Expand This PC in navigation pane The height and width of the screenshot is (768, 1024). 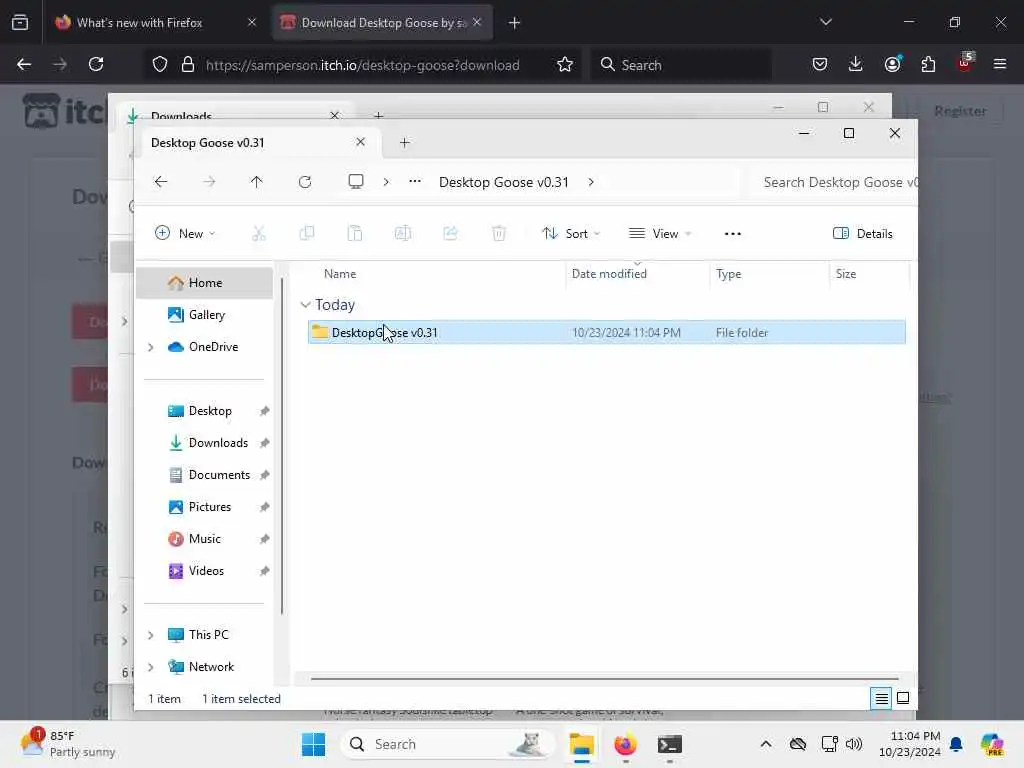tap(151, 635)
